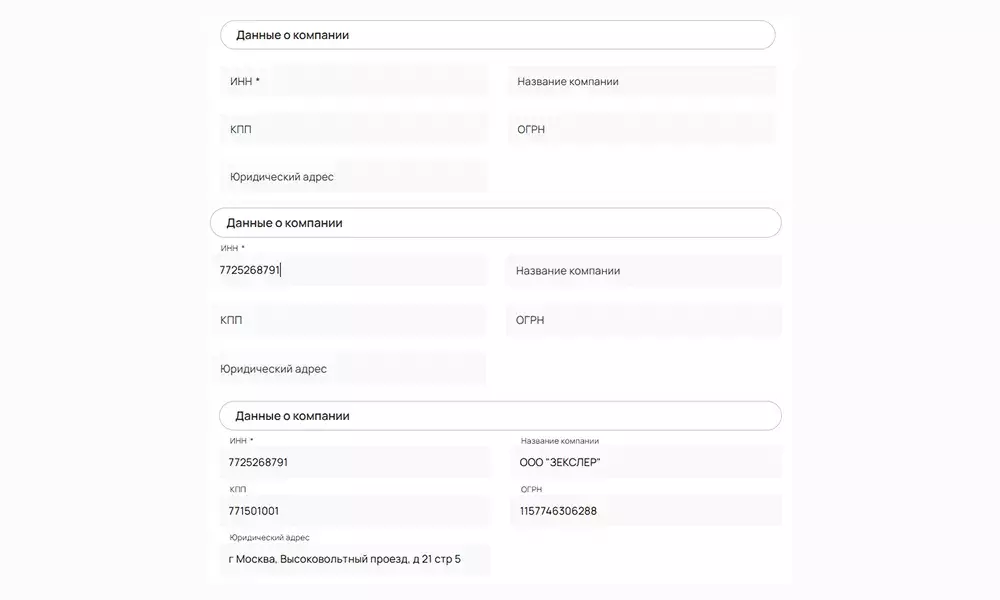The height and width of the screenshot is (600, 1000).
Task: Click the small КПП label above 771501001
Action: click(238, 490)
